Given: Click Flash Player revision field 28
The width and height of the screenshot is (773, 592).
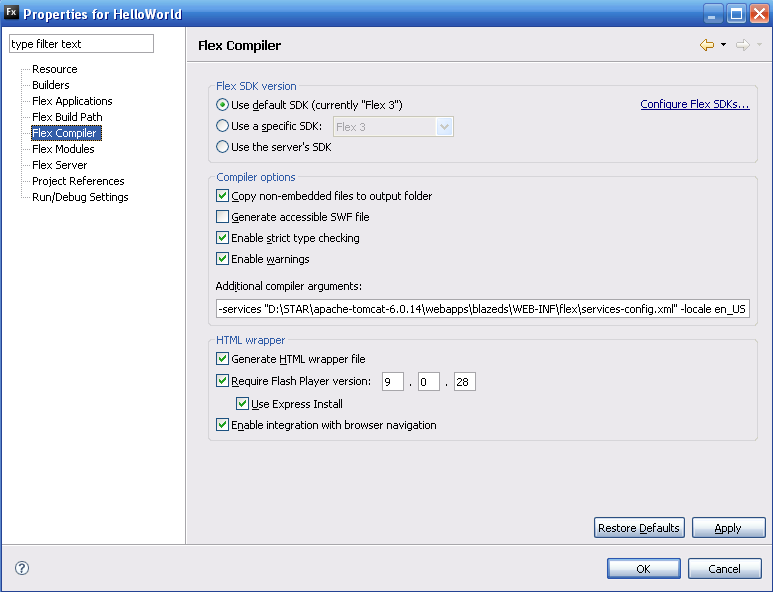Looking at the screenshot, I should point(465,382).
